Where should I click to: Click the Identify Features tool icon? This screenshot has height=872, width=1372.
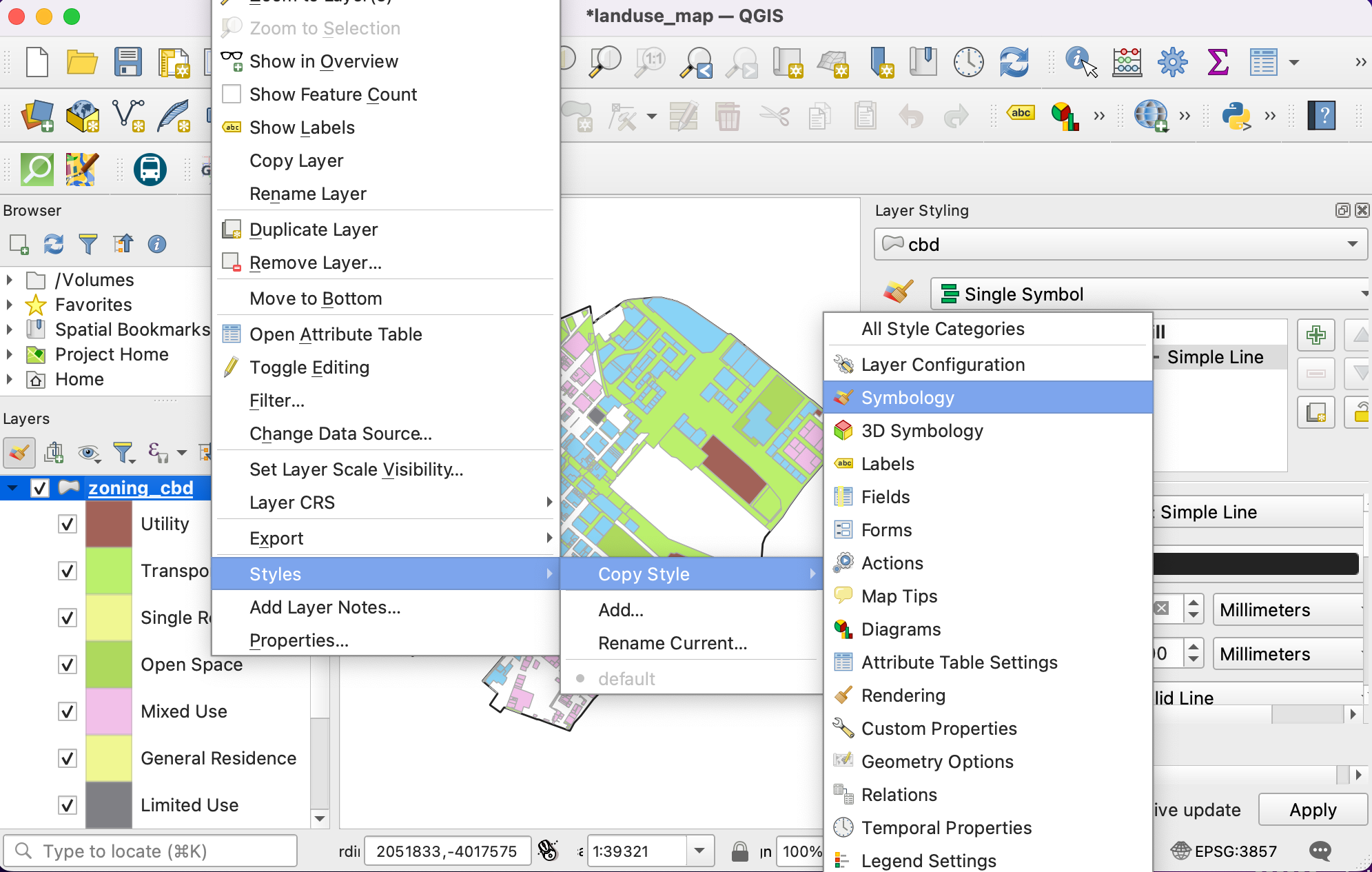pos(1080,62)
